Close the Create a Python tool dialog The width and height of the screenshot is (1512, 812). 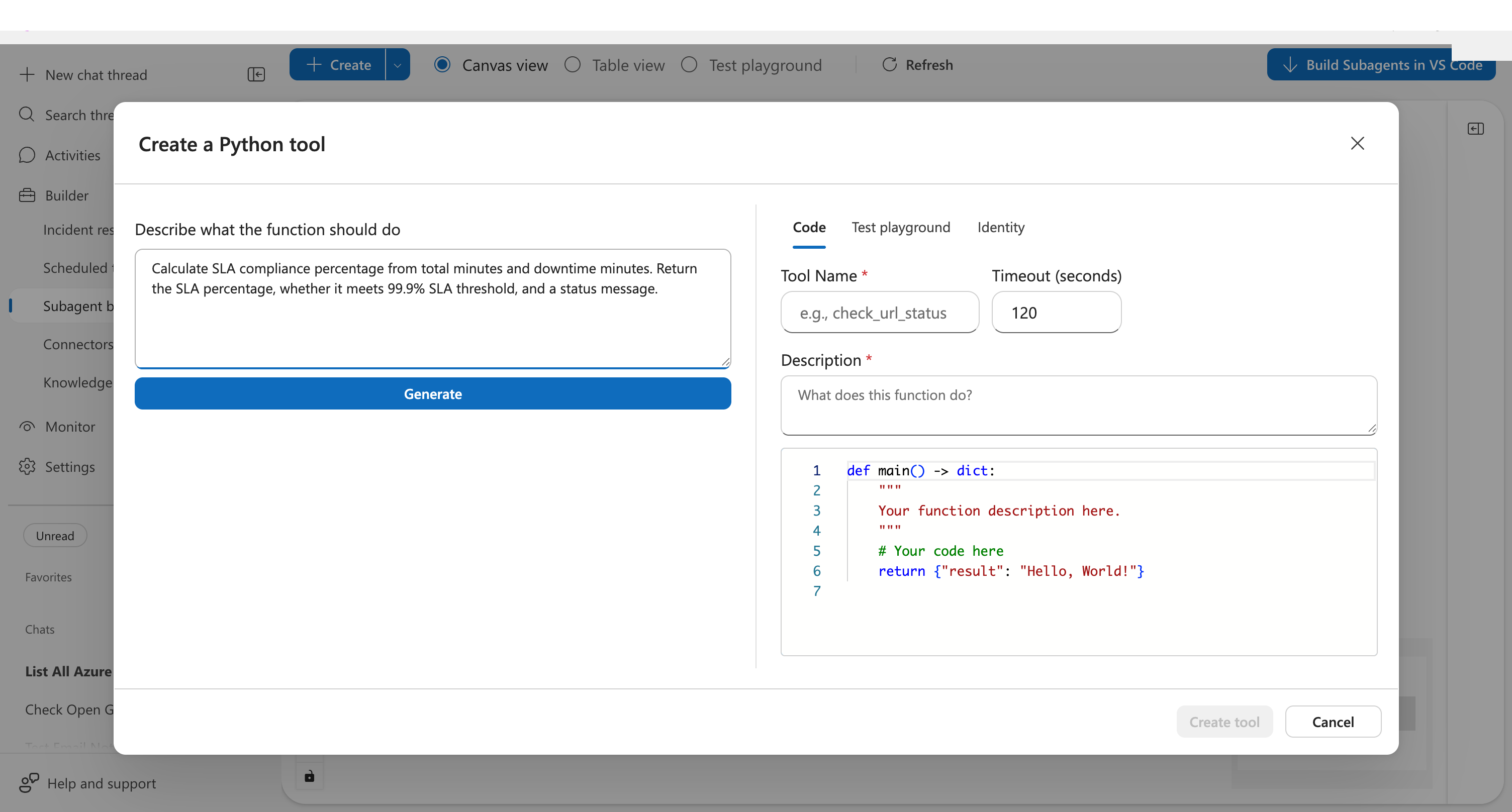[x=1357, y=143]
